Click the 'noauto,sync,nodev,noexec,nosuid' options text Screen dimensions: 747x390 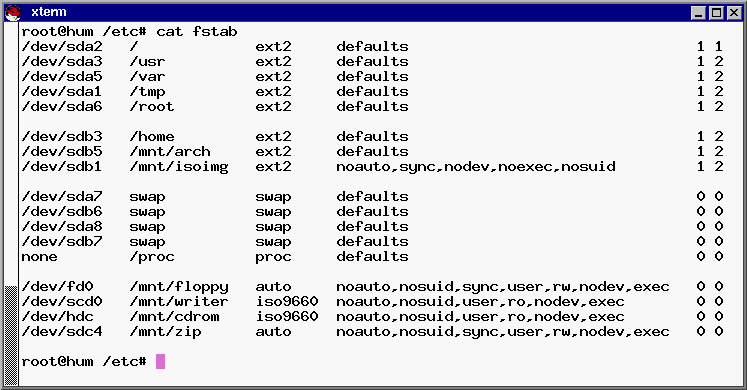tap(476, 167)
